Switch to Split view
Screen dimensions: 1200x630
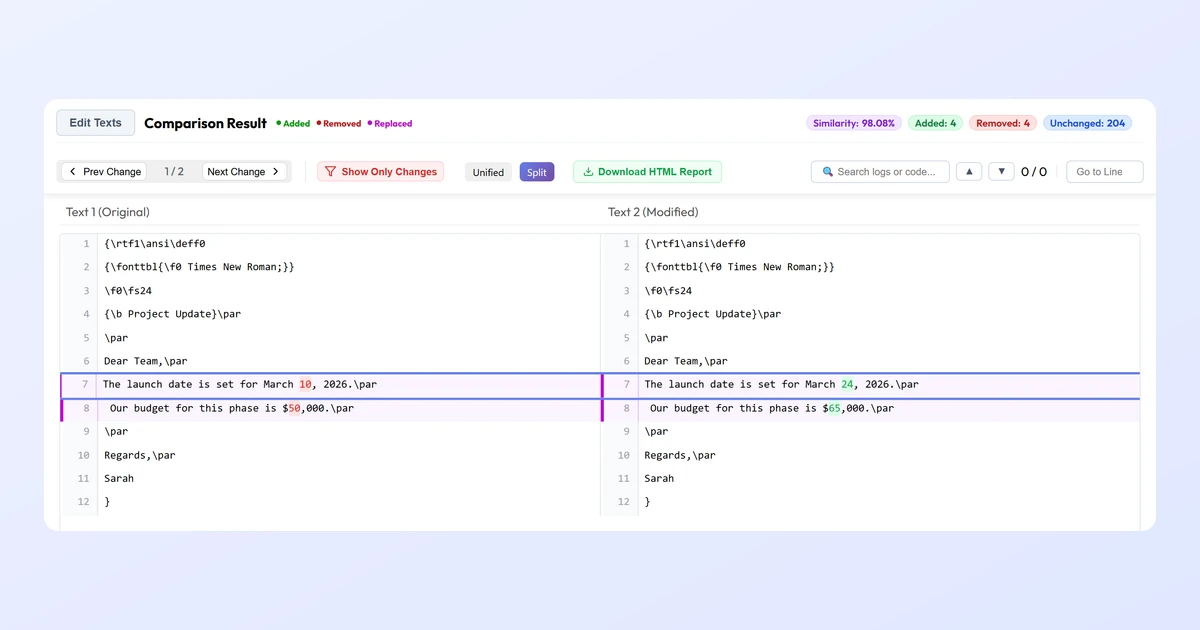point(537,172)
